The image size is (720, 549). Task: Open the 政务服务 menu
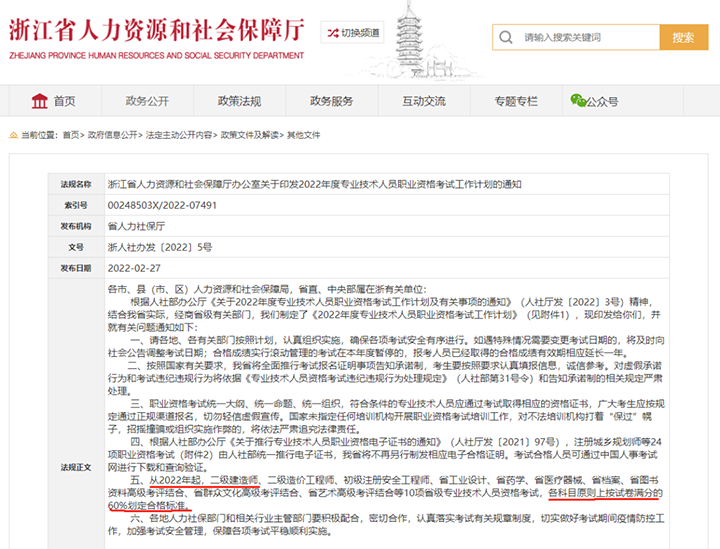click(x=332, y=101)
